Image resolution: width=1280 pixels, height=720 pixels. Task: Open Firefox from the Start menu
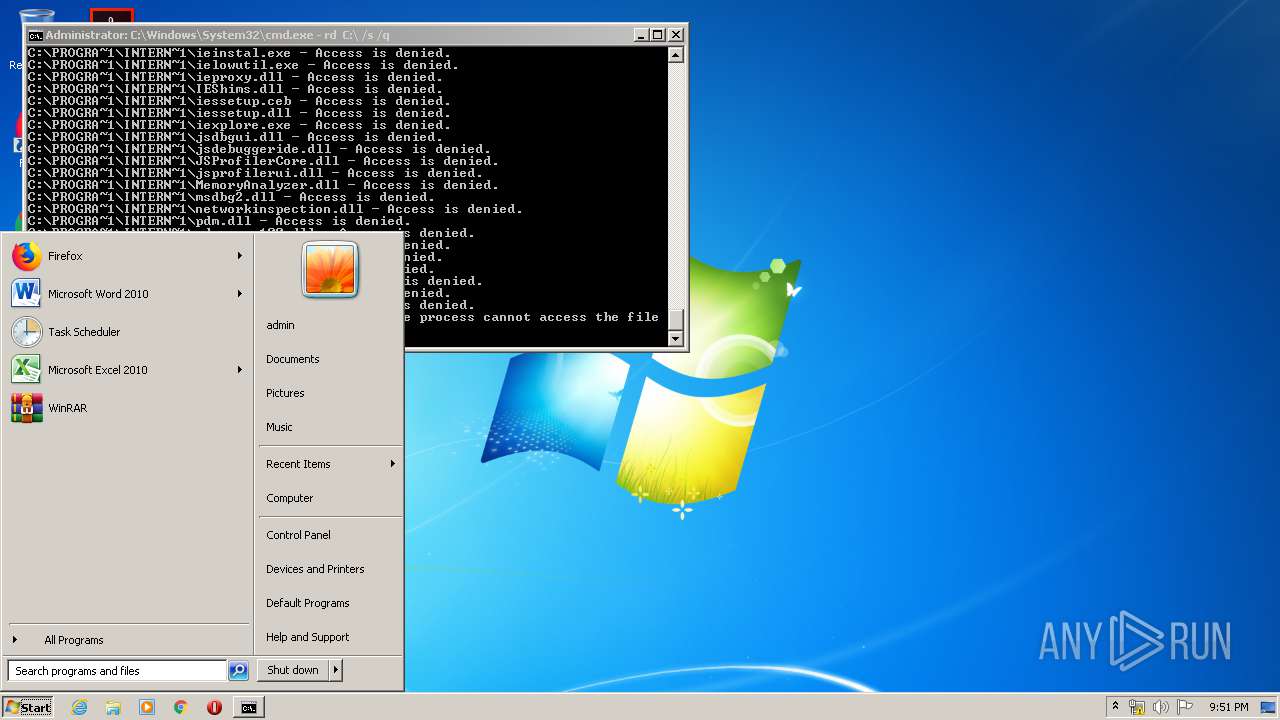128,256
